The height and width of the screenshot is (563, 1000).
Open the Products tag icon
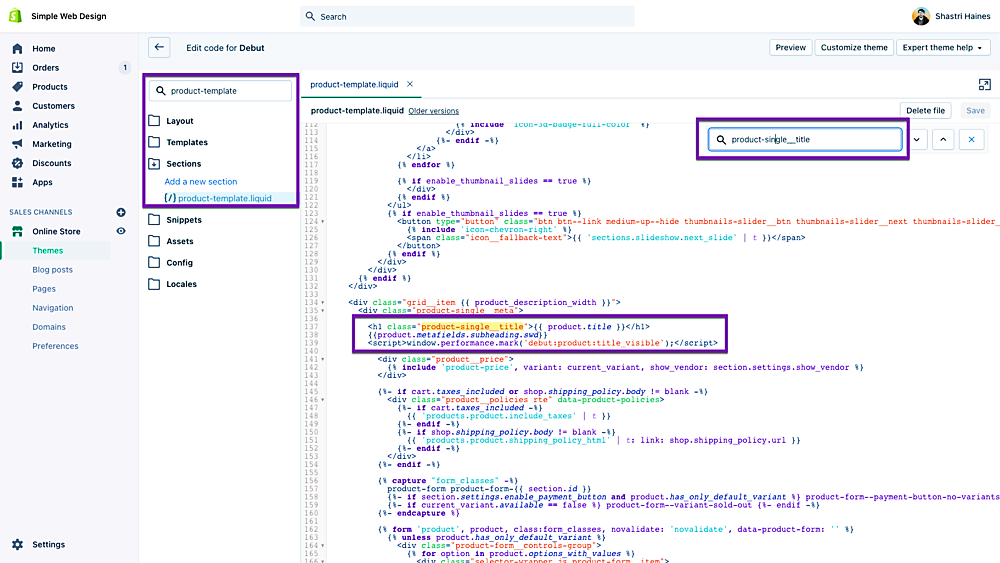coord(17,87)
